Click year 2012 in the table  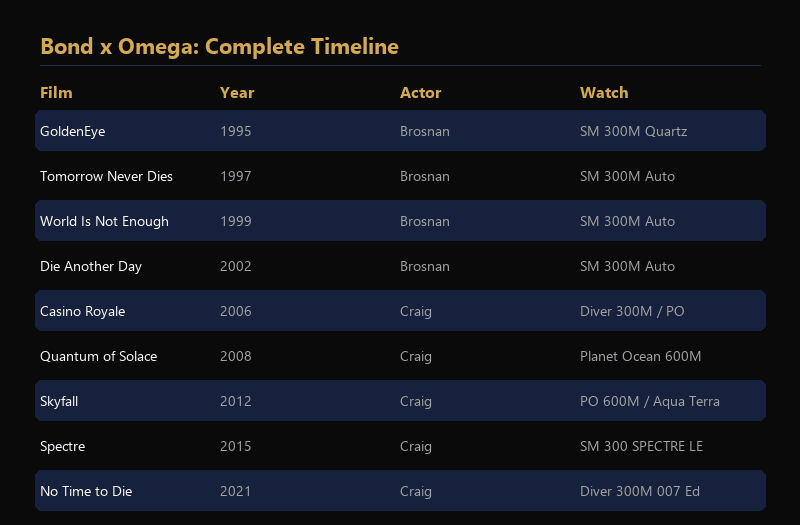click(x=236, y=402)
